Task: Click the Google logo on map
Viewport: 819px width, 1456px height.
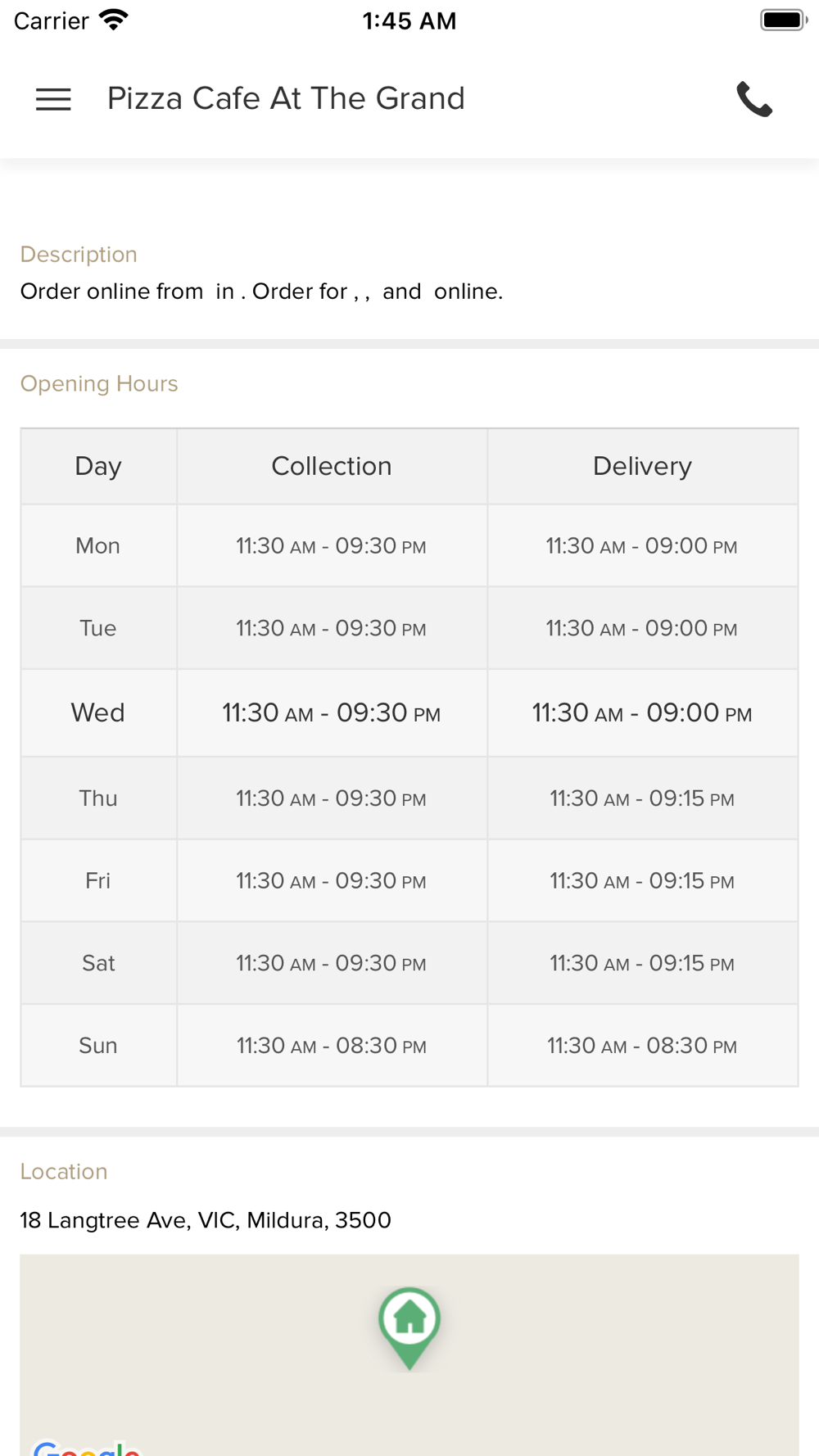Action: tap(87, 1448)
